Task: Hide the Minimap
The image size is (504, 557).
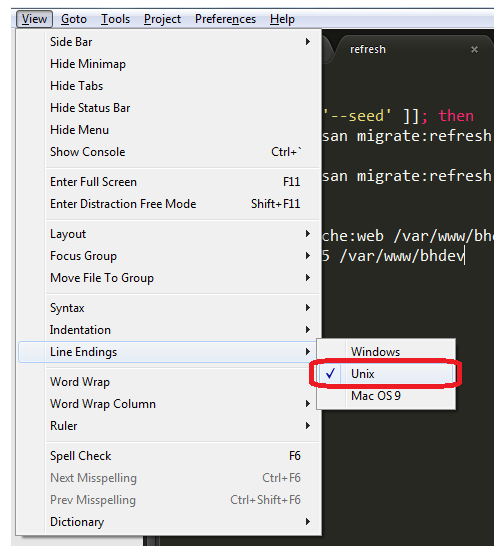Action: (x=169, y=64)
